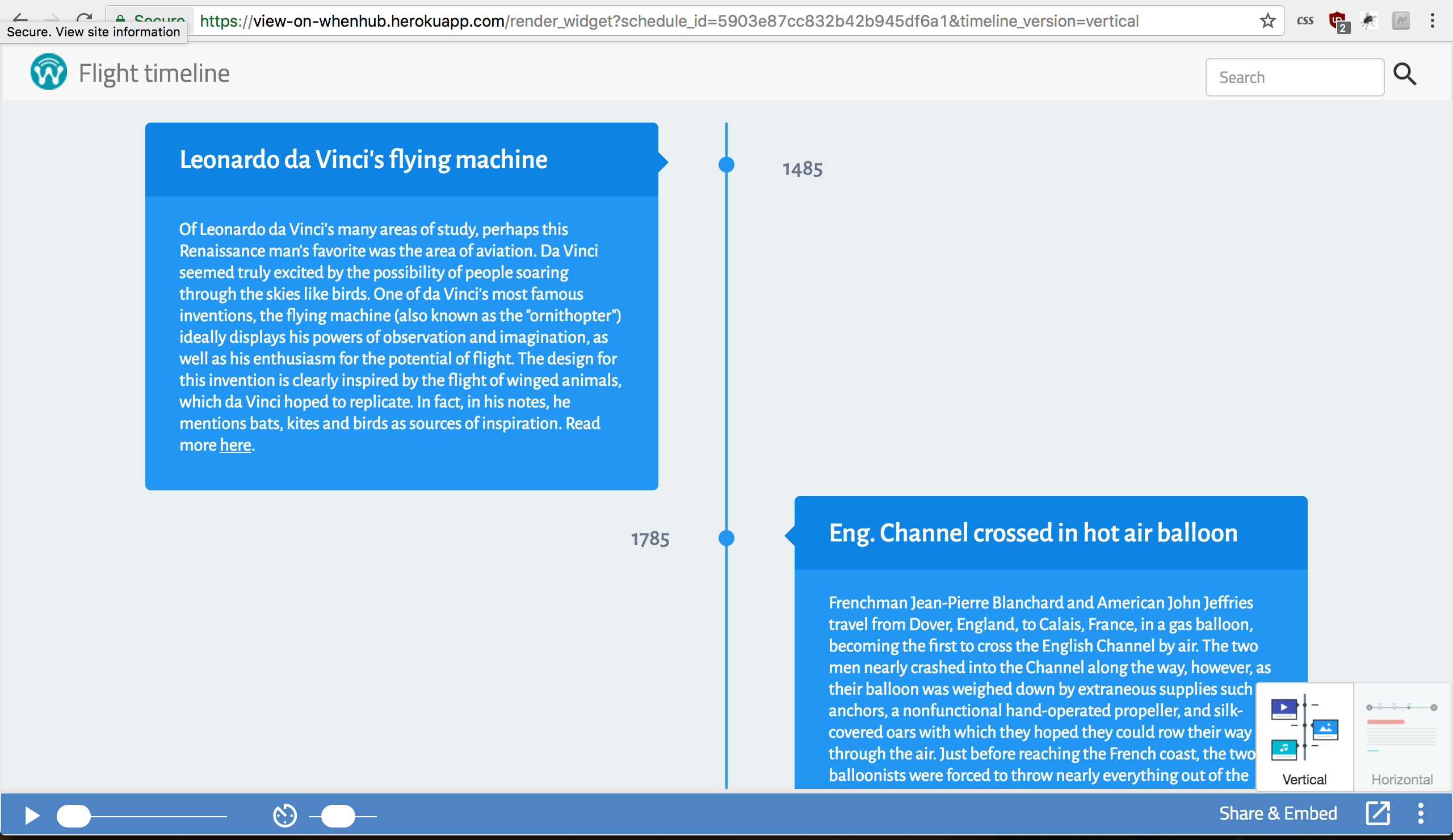Bookmark page with the star icon
This screenshot has height=840, width=1453.
[x=1267, y=22]
